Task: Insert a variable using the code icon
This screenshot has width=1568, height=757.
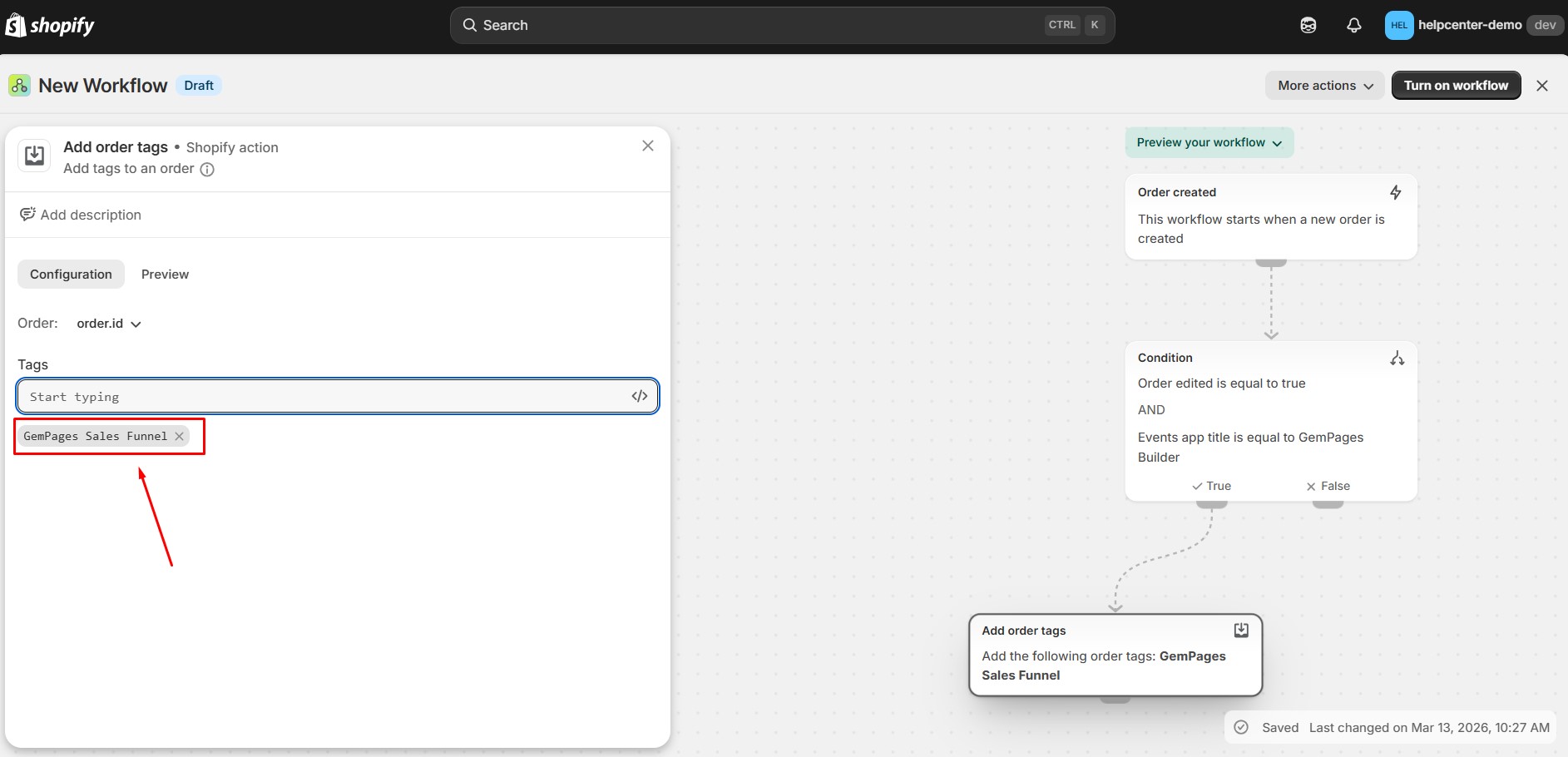Action: coord(639,397)
